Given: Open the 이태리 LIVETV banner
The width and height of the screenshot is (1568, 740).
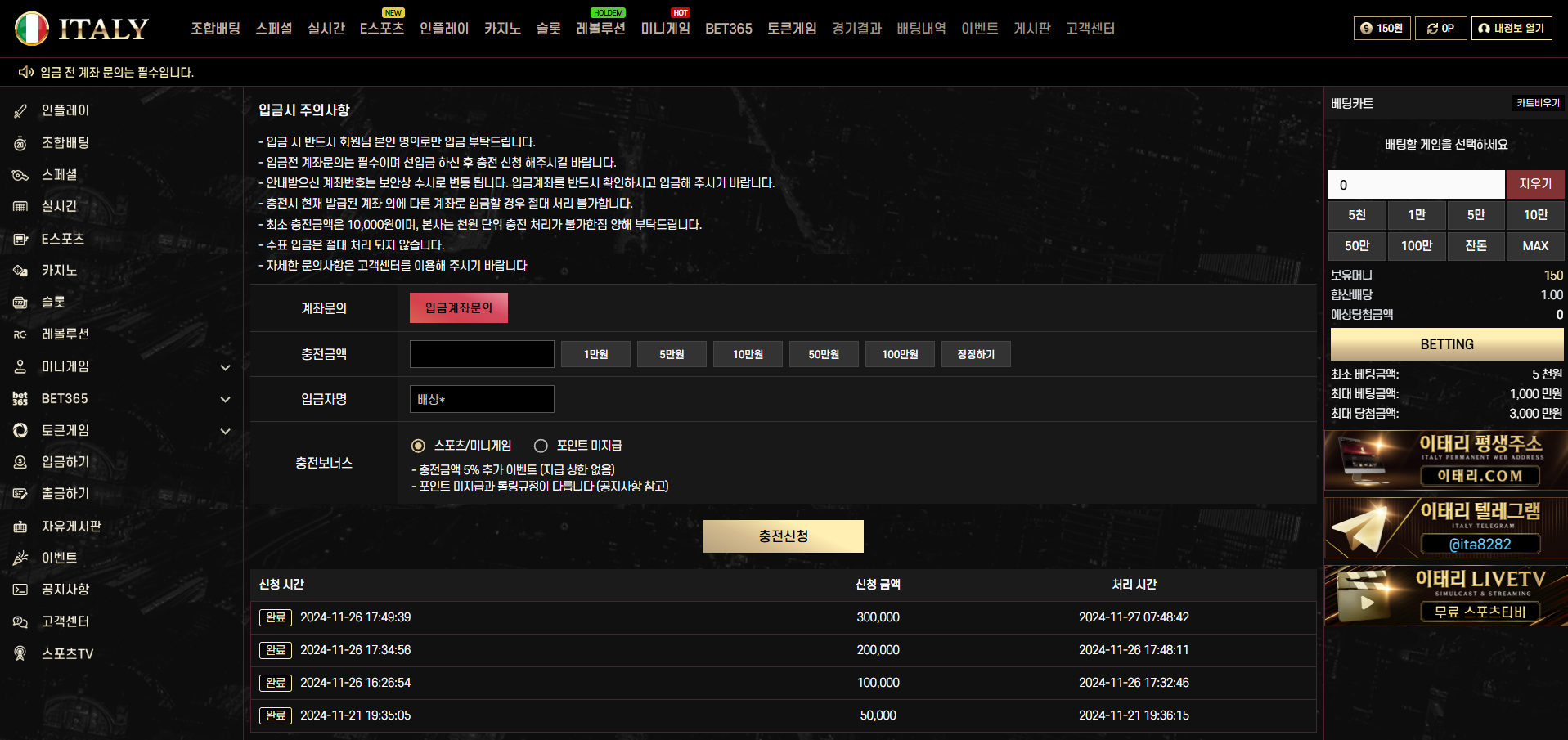Looking at the screenshot, I should coord(1446,596).
